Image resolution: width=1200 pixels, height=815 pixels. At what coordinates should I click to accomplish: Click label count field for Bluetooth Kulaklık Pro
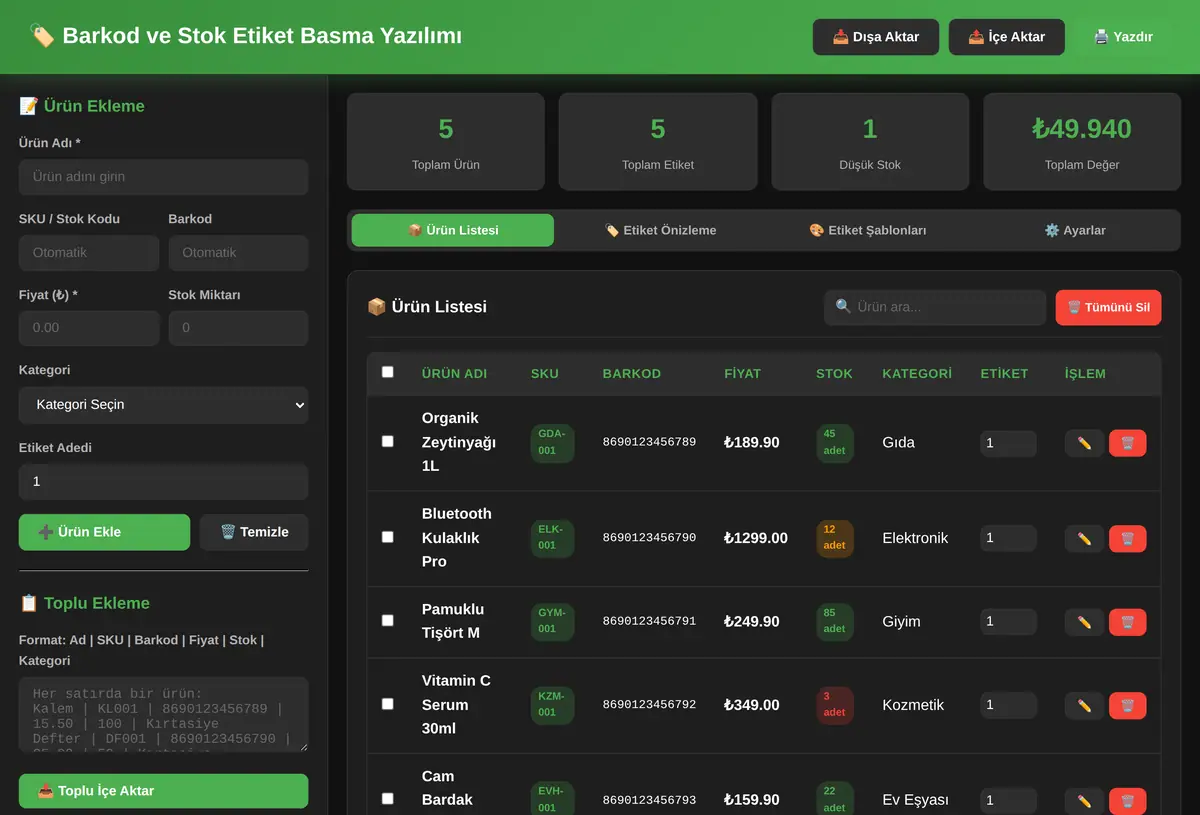[1008, 539]
